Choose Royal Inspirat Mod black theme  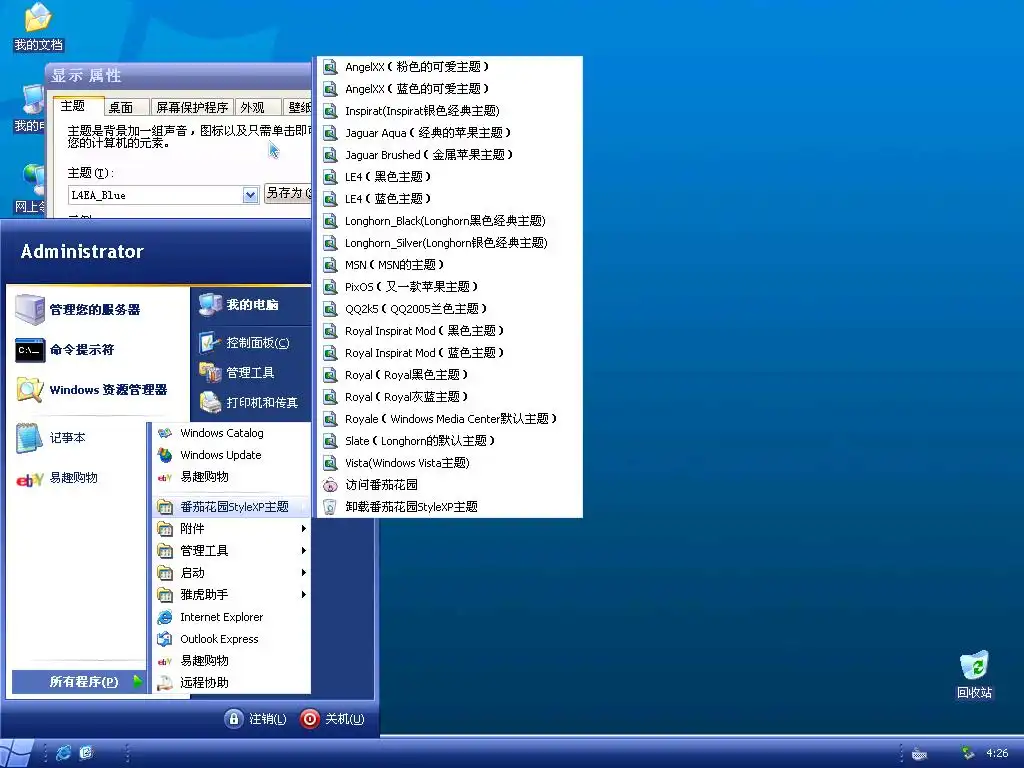(x=450, y=331)
